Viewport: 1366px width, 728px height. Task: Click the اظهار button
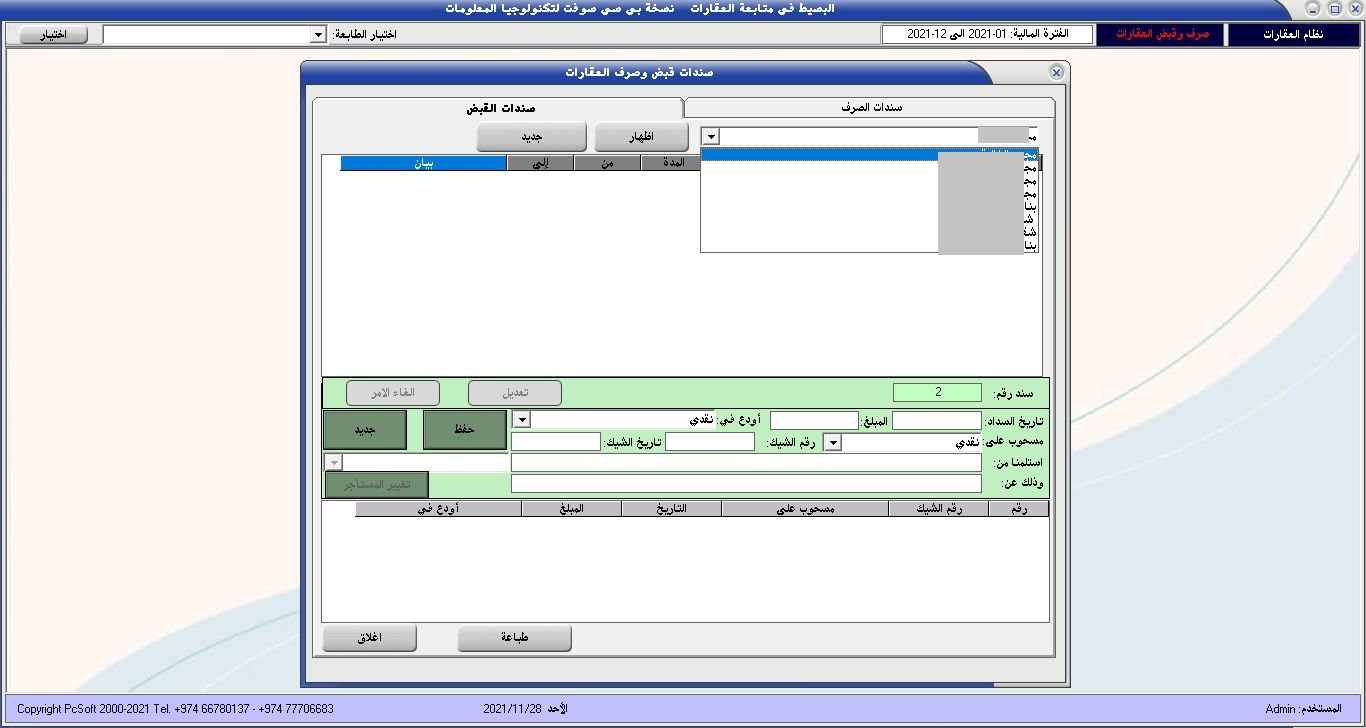(x=641, y=137)
